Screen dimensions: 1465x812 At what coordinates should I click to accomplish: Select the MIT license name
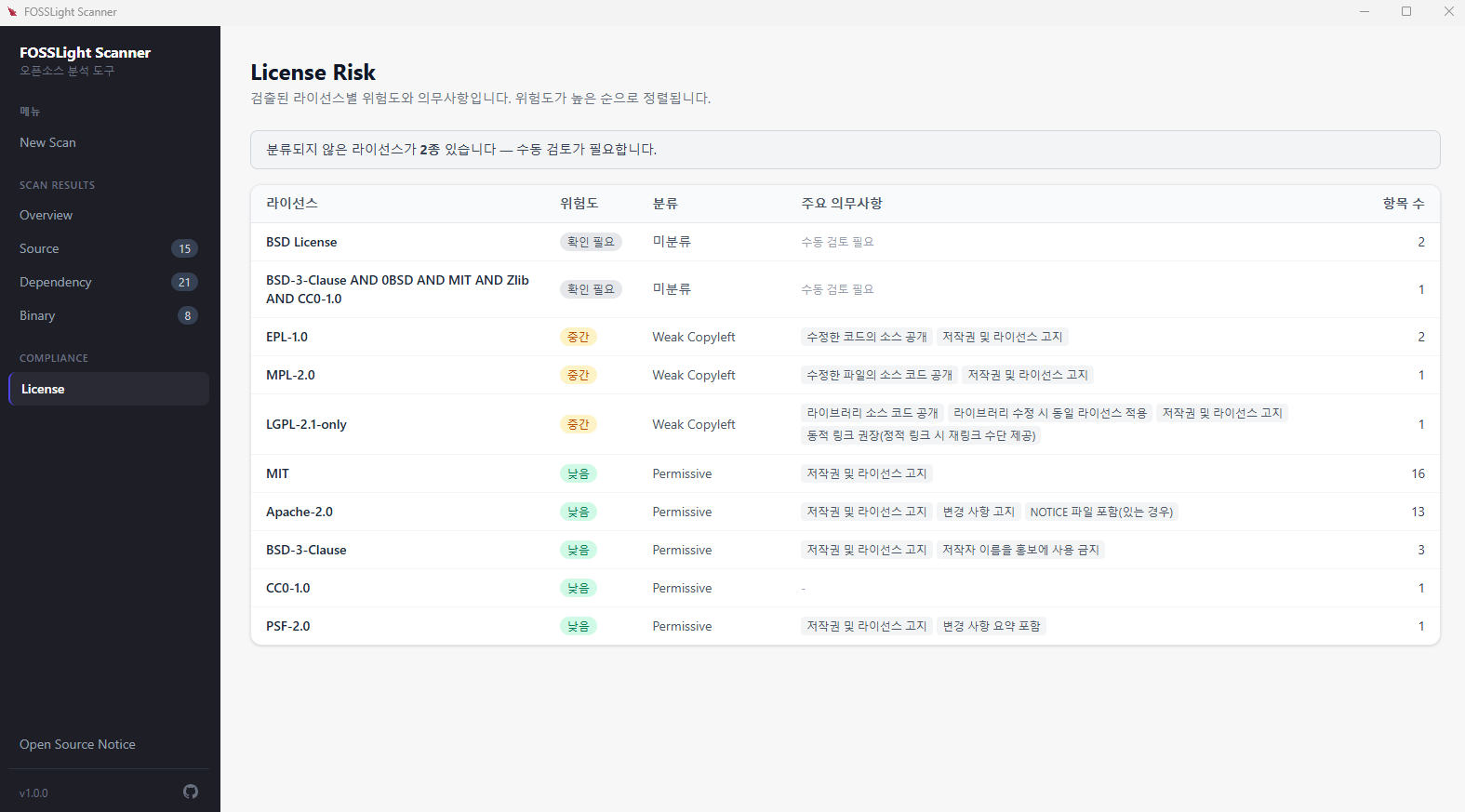[277, 473]
